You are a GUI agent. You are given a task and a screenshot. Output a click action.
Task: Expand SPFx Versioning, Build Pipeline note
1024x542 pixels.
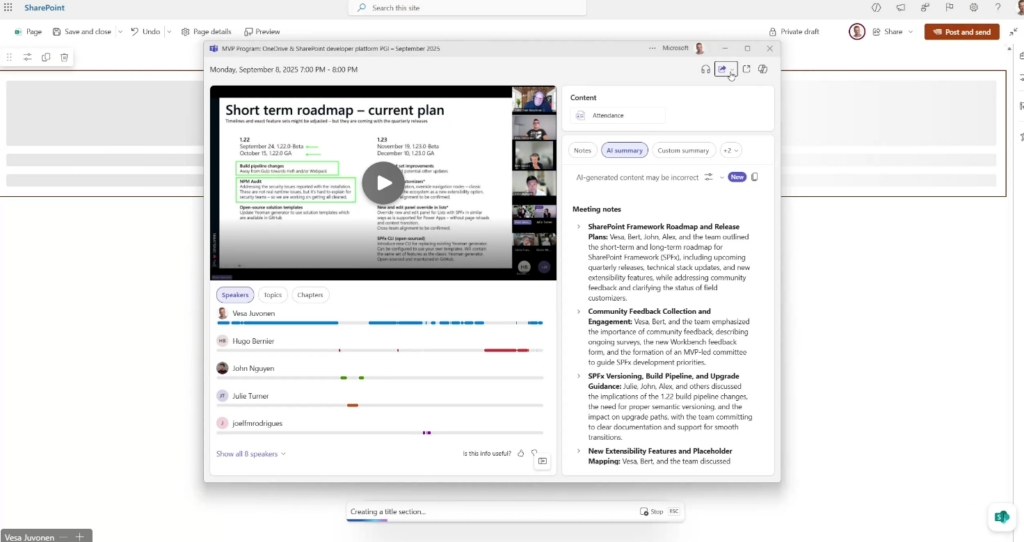(579, 376)
